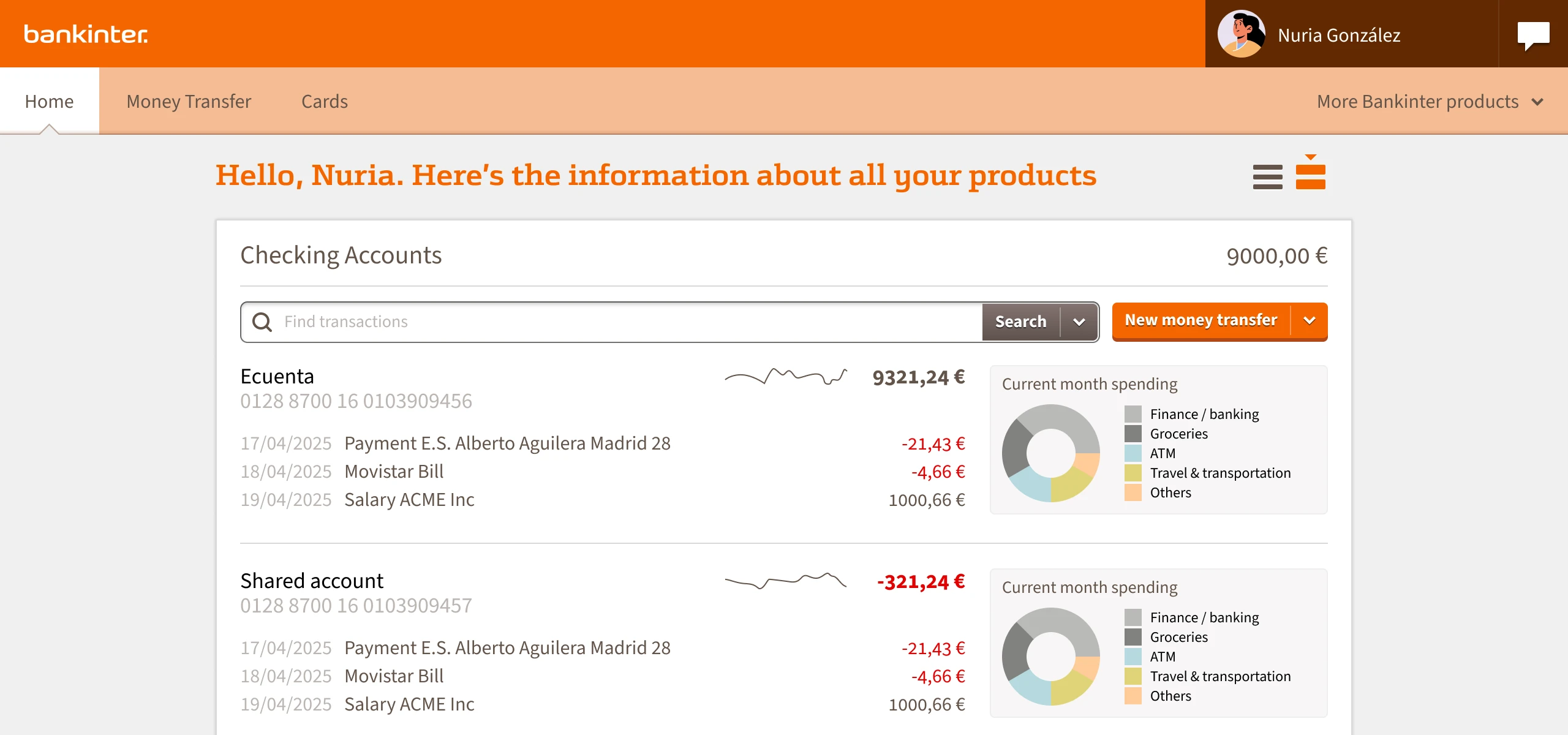Viewport: 1568px width, 735px height.
Task: Click the magnifier icon in search field
Action: click(262, 322)
